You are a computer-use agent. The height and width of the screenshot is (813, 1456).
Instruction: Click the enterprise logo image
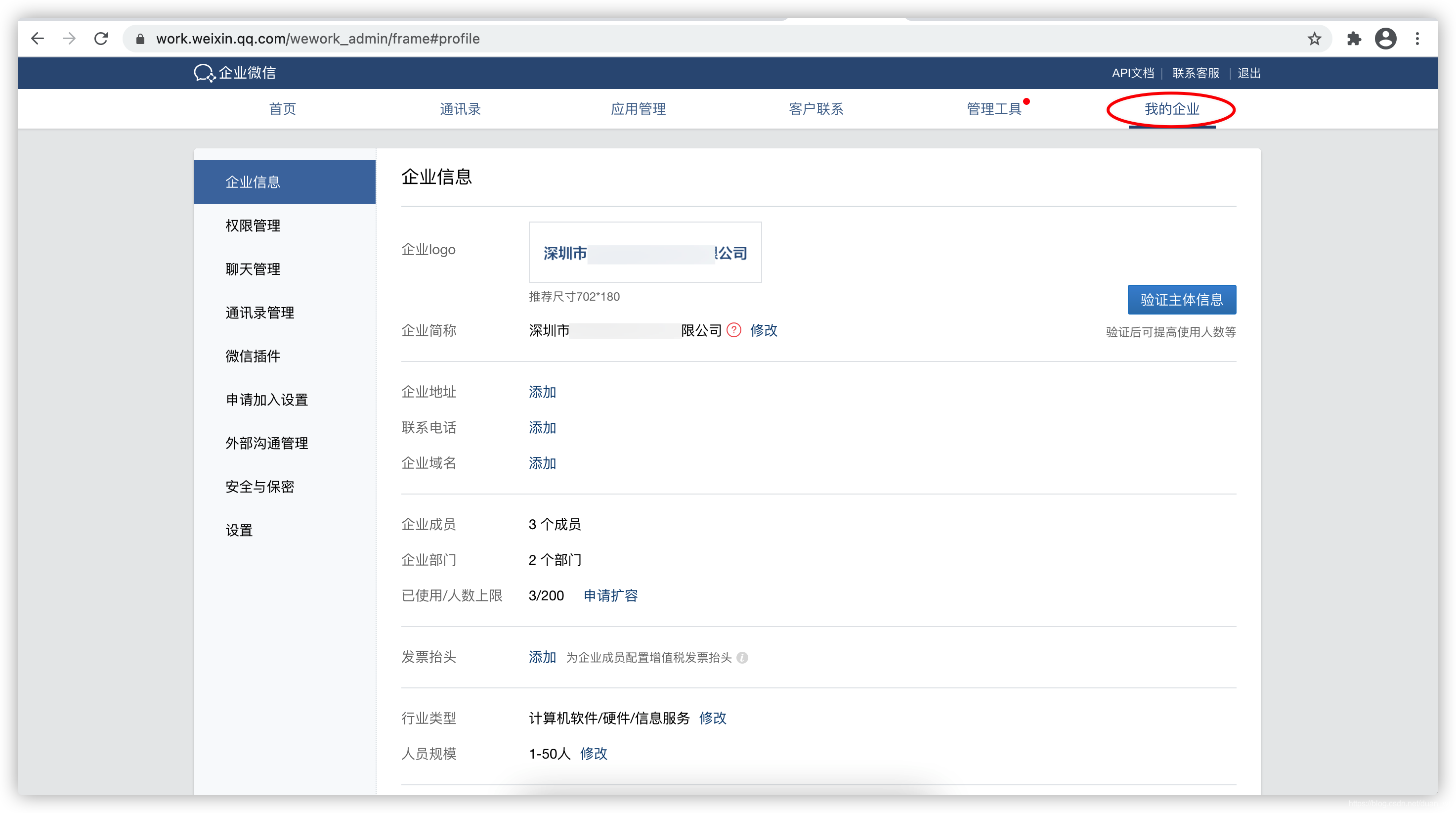(x=645, y=252)
